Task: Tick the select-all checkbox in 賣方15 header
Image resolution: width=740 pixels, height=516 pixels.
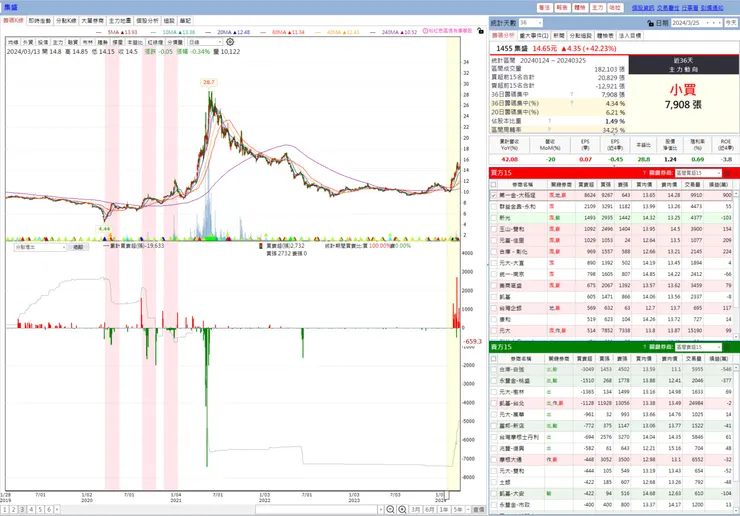Action: [494, 359]
